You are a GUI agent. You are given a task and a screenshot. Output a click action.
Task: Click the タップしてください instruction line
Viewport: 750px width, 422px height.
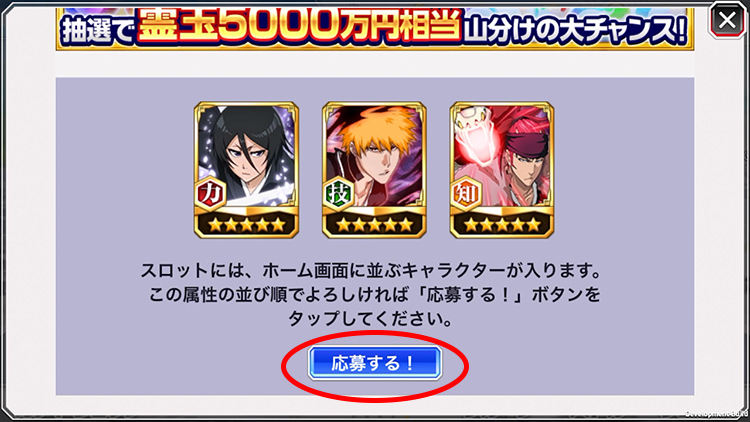click(x=370, y=318)
